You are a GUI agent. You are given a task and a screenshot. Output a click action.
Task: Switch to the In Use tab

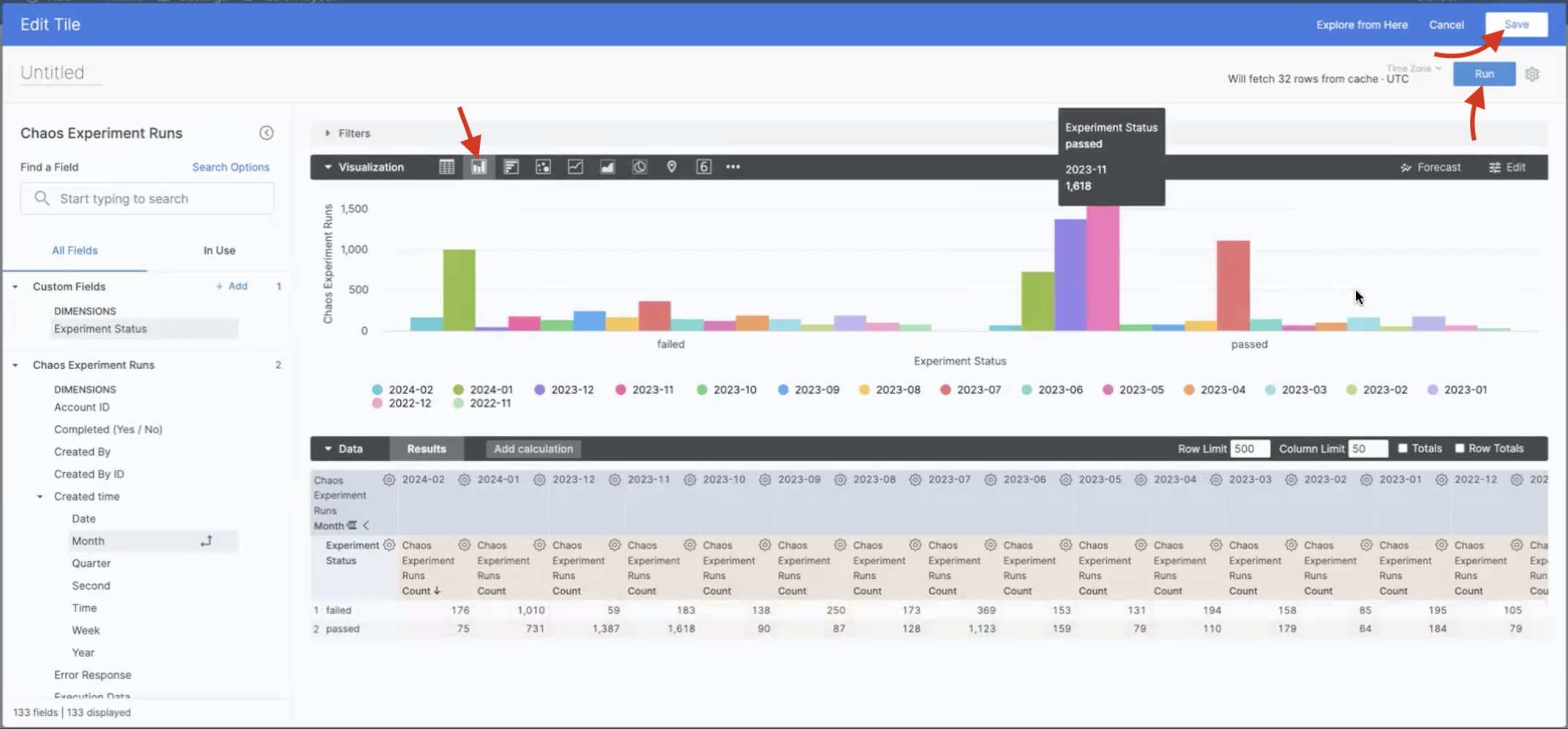pos(220,250)
